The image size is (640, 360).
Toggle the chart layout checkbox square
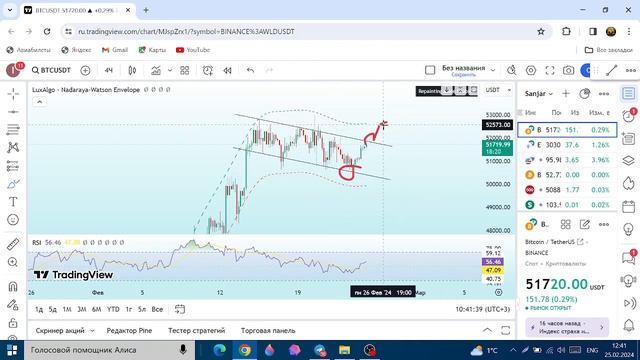pos(430,70)
